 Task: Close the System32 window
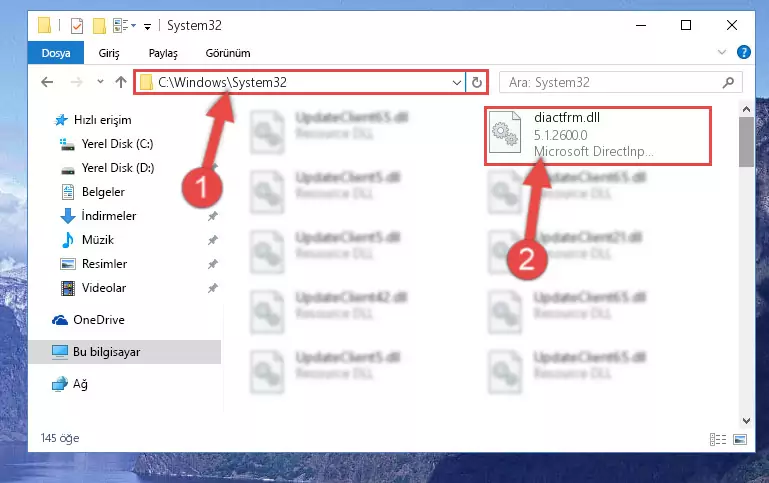point(732,25)
